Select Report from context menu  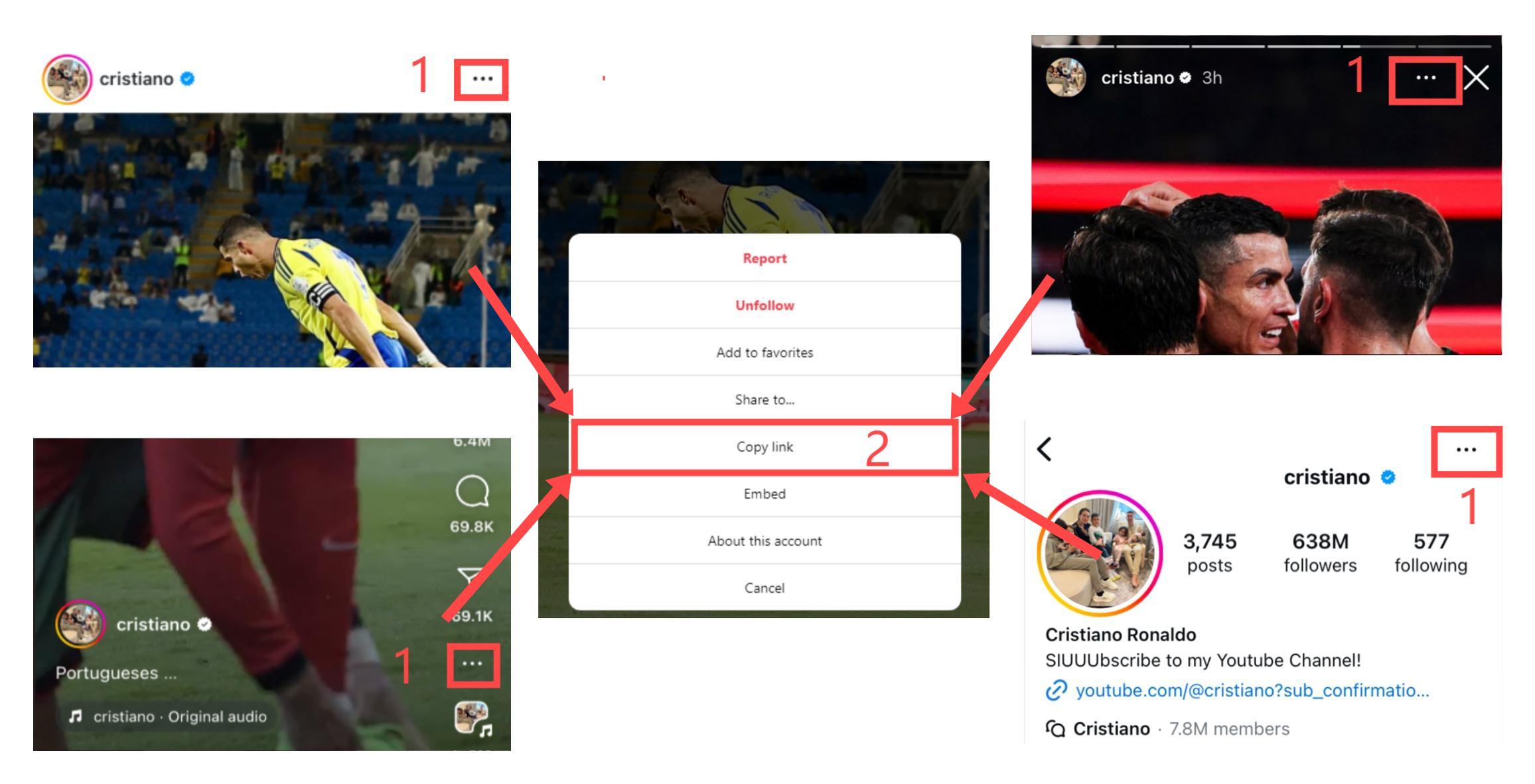pyautogui.click(x=764, y=258)
